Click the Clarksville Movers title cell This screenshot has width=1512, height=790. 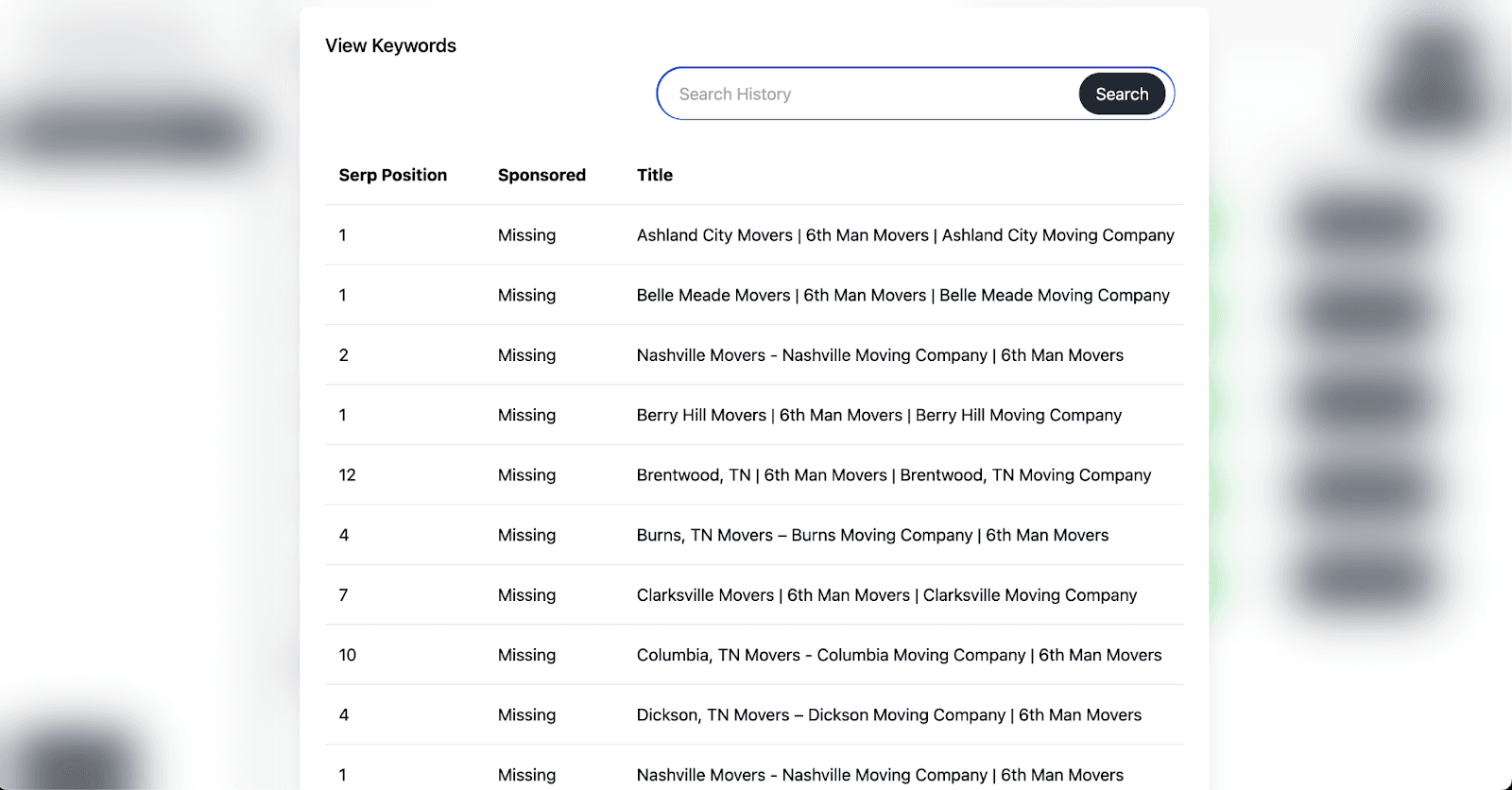(886, 595)
